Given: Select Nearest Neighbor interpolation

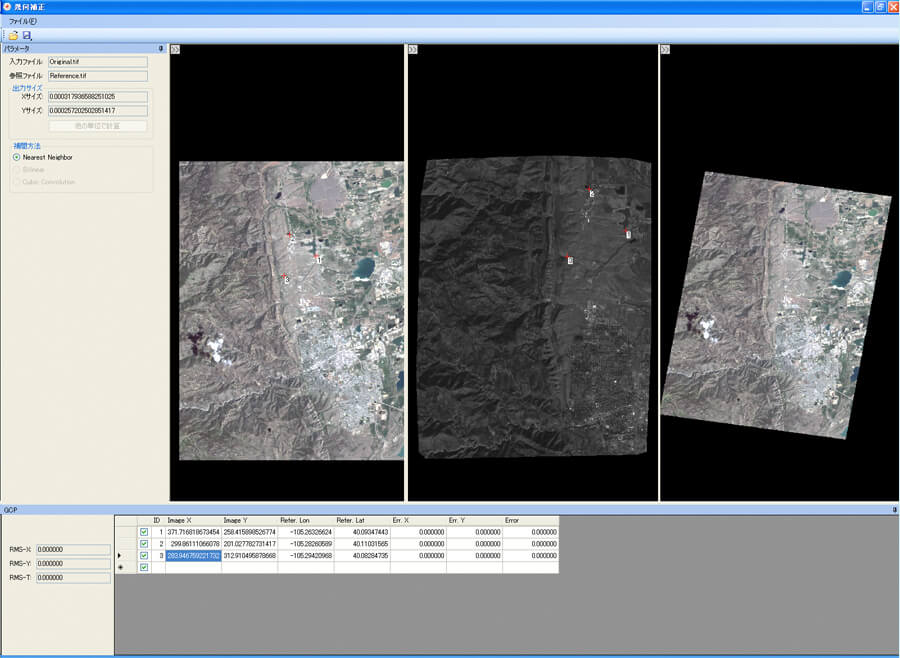Looking at the screenshot, I should 43,157.
